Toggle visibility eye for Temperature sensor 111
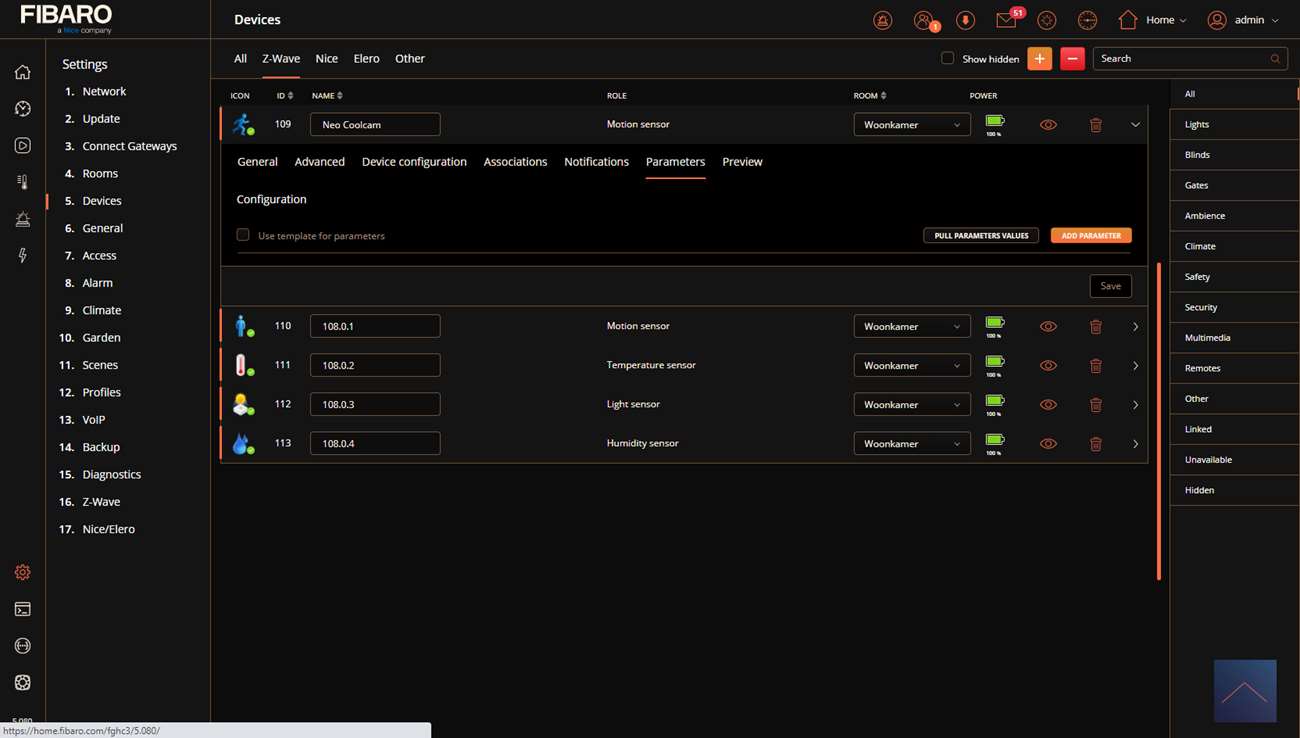The width and height of the screenshot is (1300, 738). pos(1048,366)
